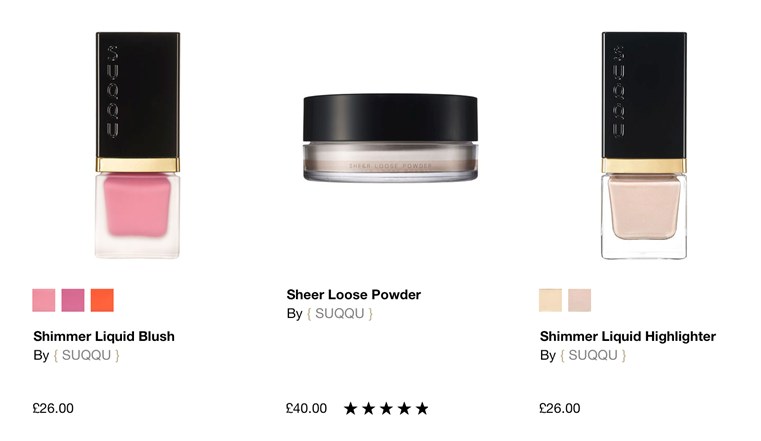Pick the pale rose highlighter swatch
This screenshot has height=441, width=761.
coord(579,300)
